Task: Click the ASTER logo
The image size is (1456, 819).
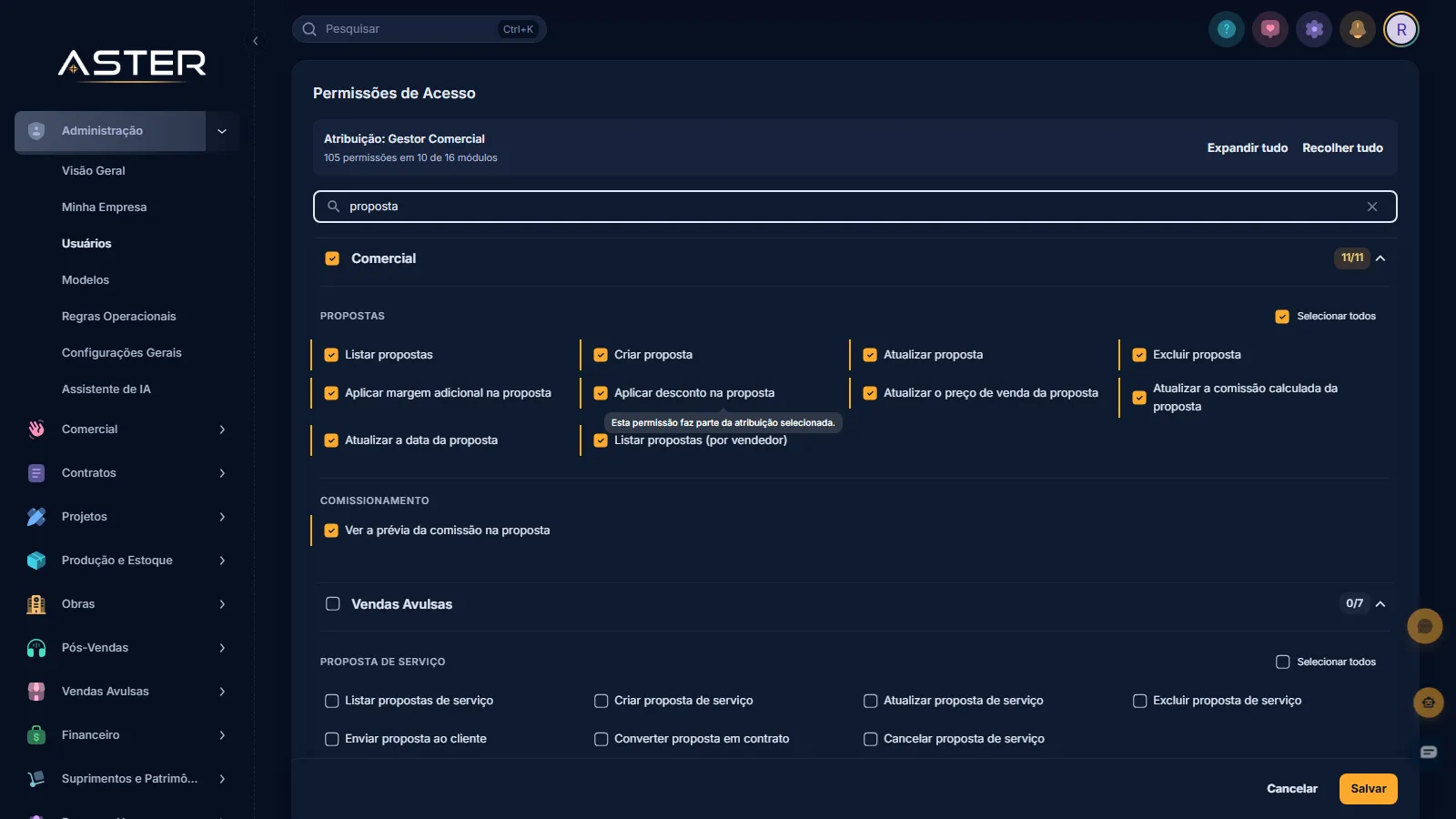Action: click(133, 65)
